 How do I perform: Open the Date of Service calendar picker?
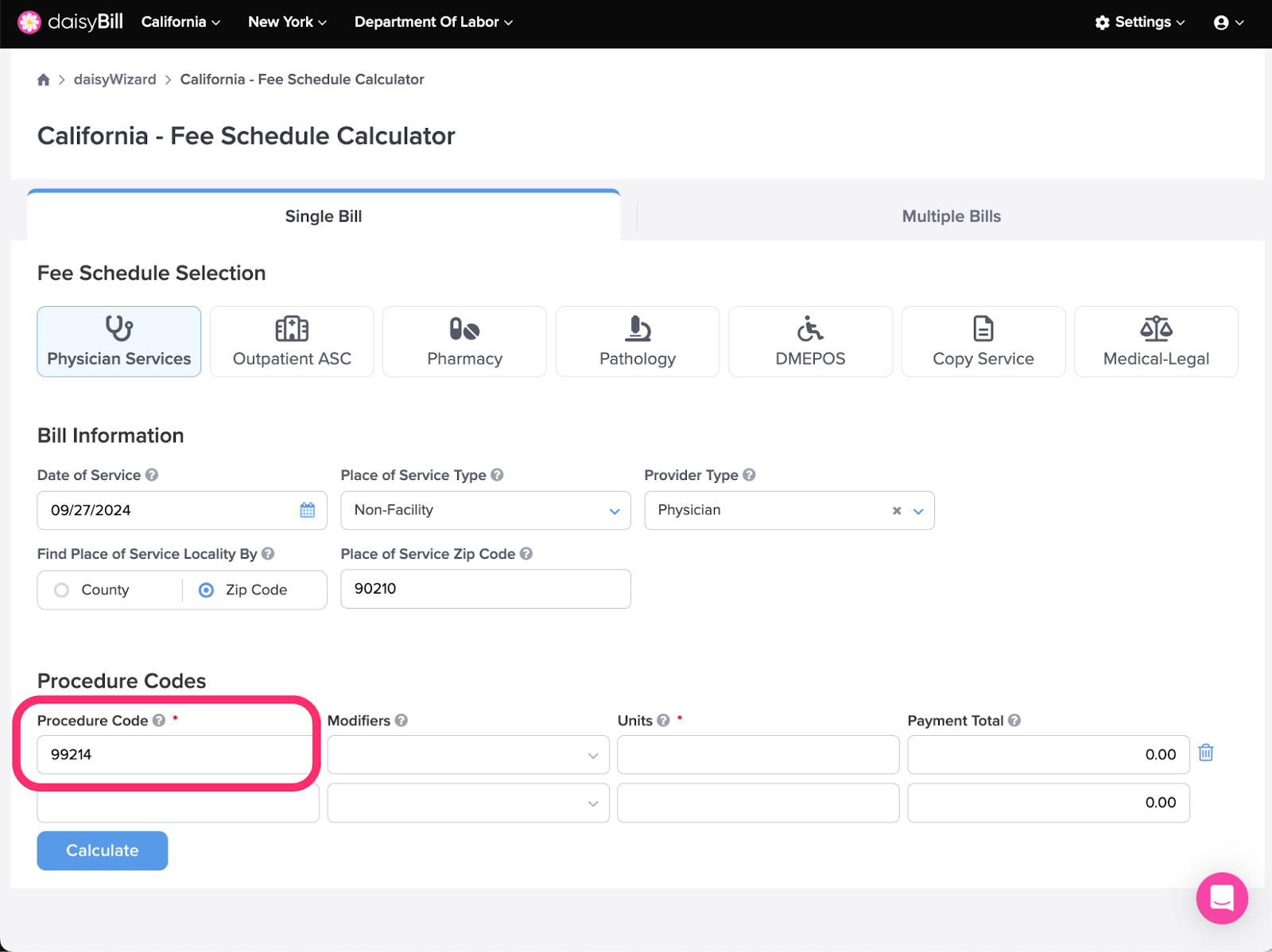pyautogui.click(x=308, y=510)
